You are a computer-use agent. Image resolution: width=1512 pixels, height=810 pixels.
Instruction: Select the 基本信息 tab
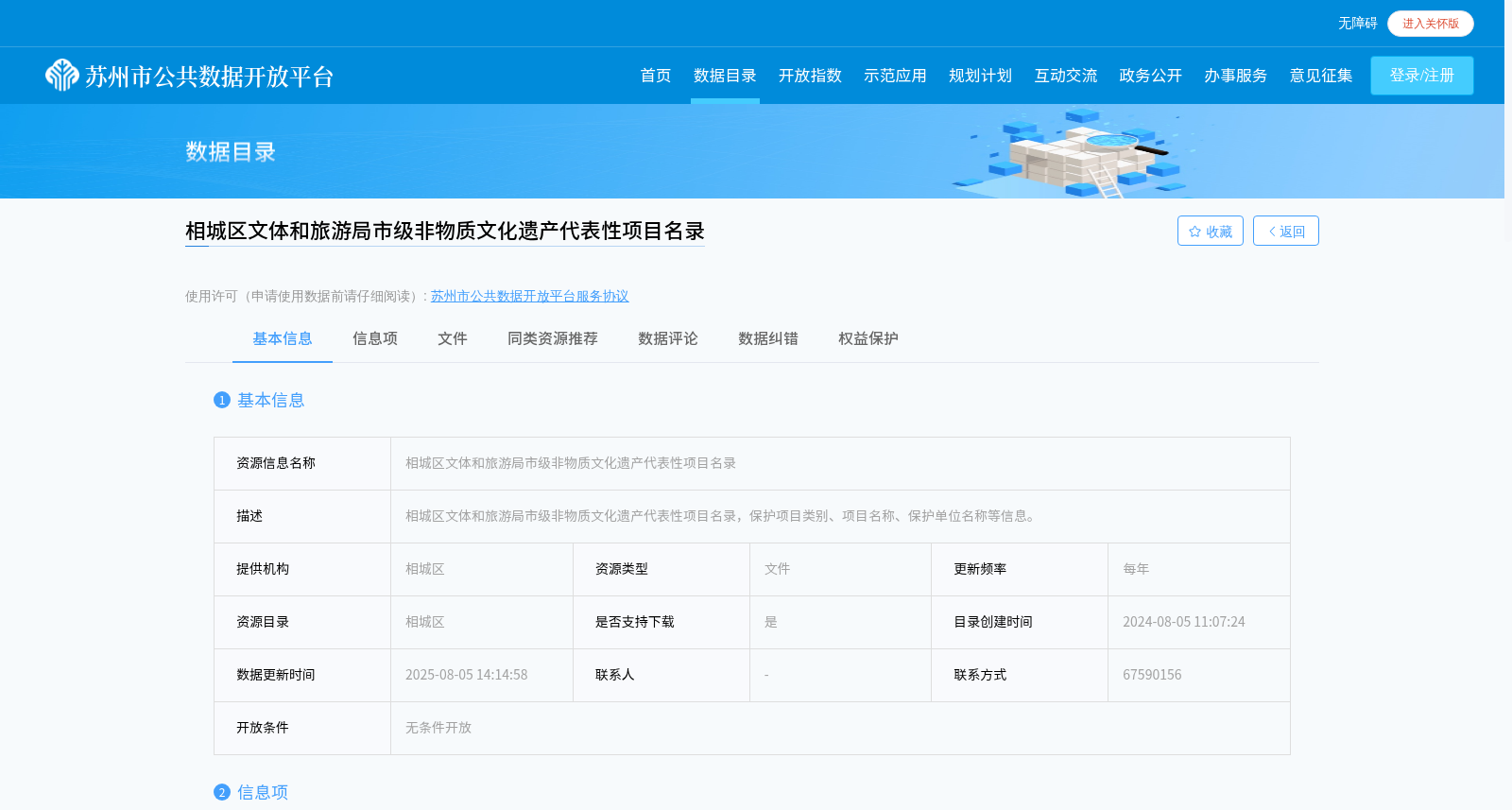coord(282,338)
